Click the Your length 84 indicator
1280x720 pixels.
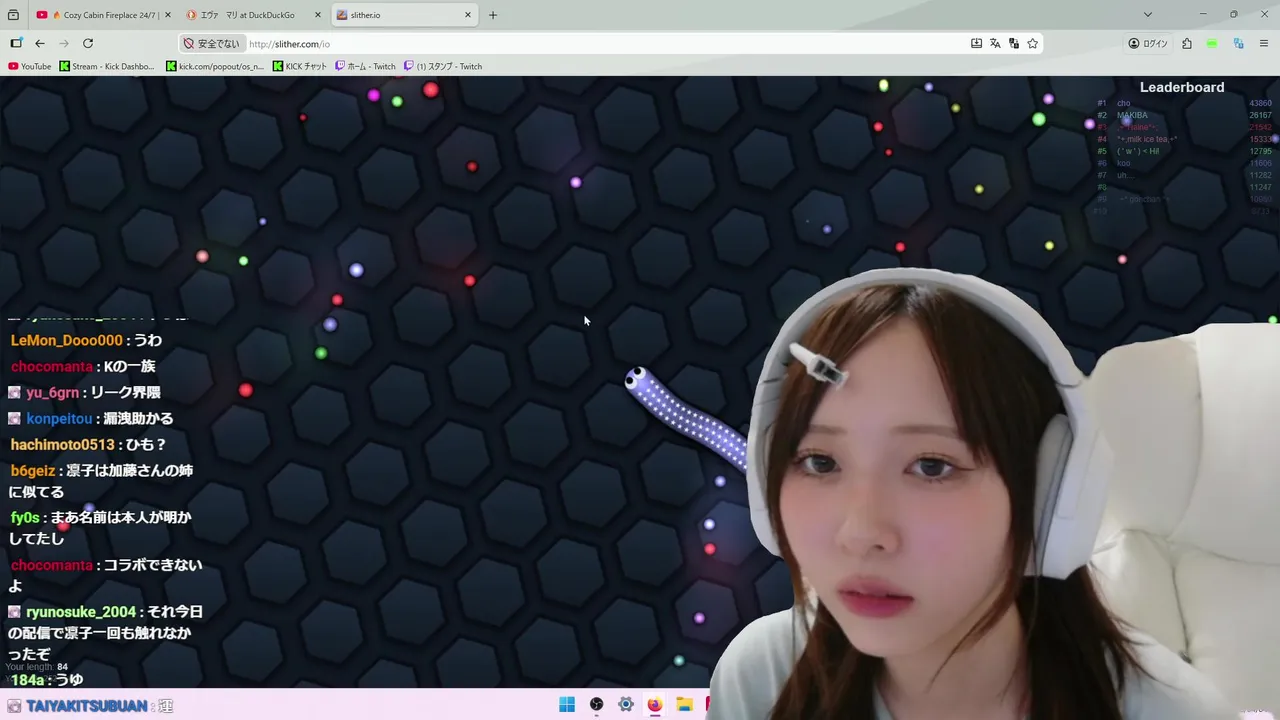[x=37, y=667]
